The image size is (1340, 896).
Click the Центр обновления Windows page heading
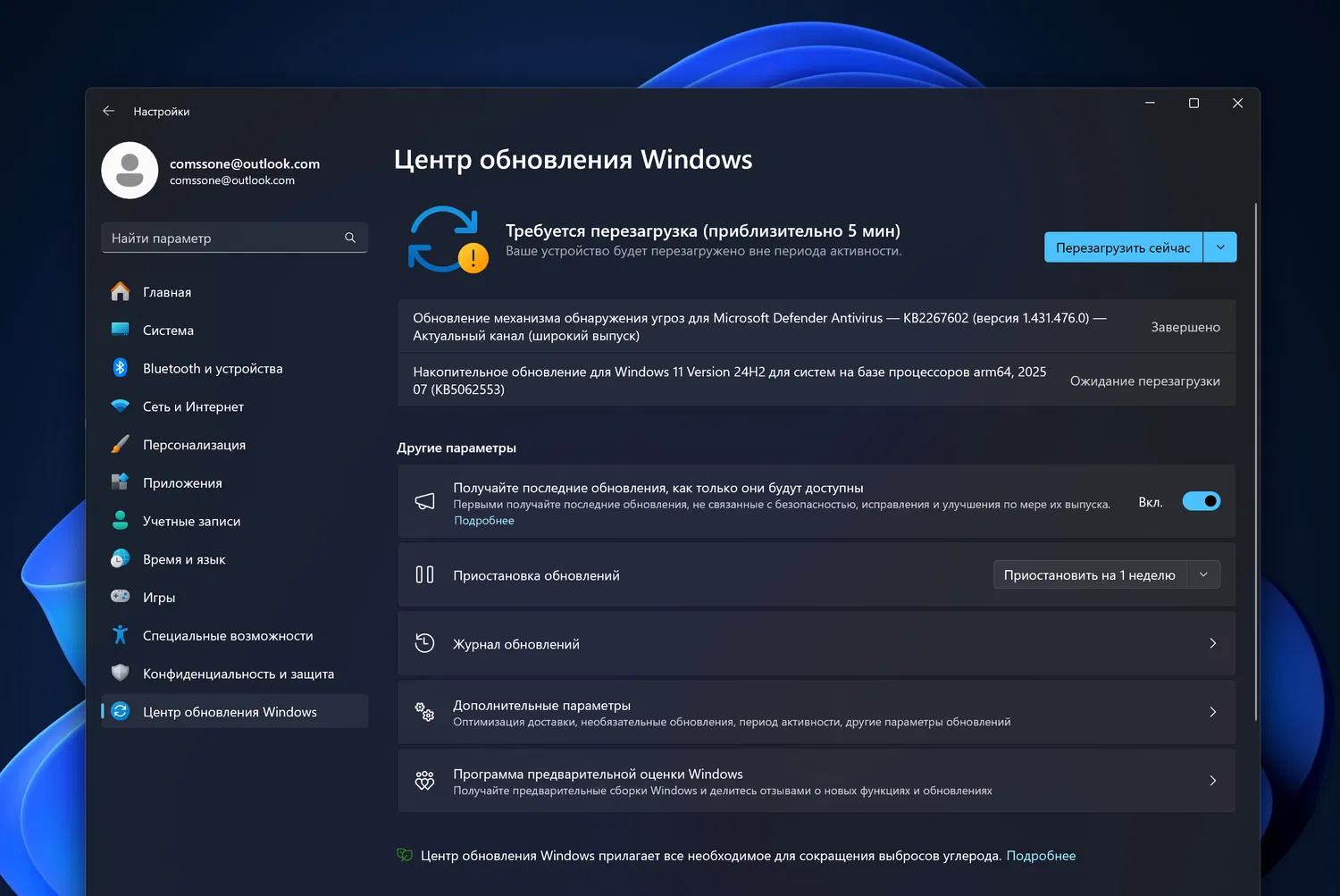(574, 159)
